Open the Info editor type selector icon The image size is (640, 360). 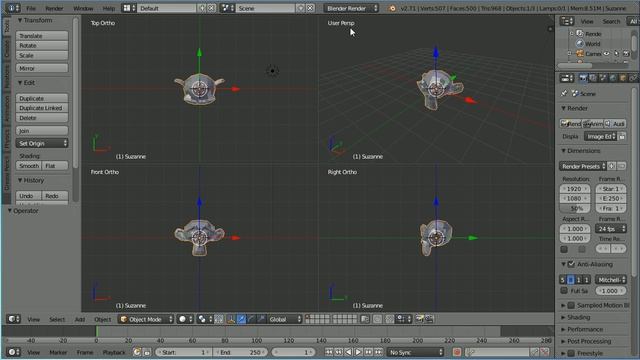[13, 8]
